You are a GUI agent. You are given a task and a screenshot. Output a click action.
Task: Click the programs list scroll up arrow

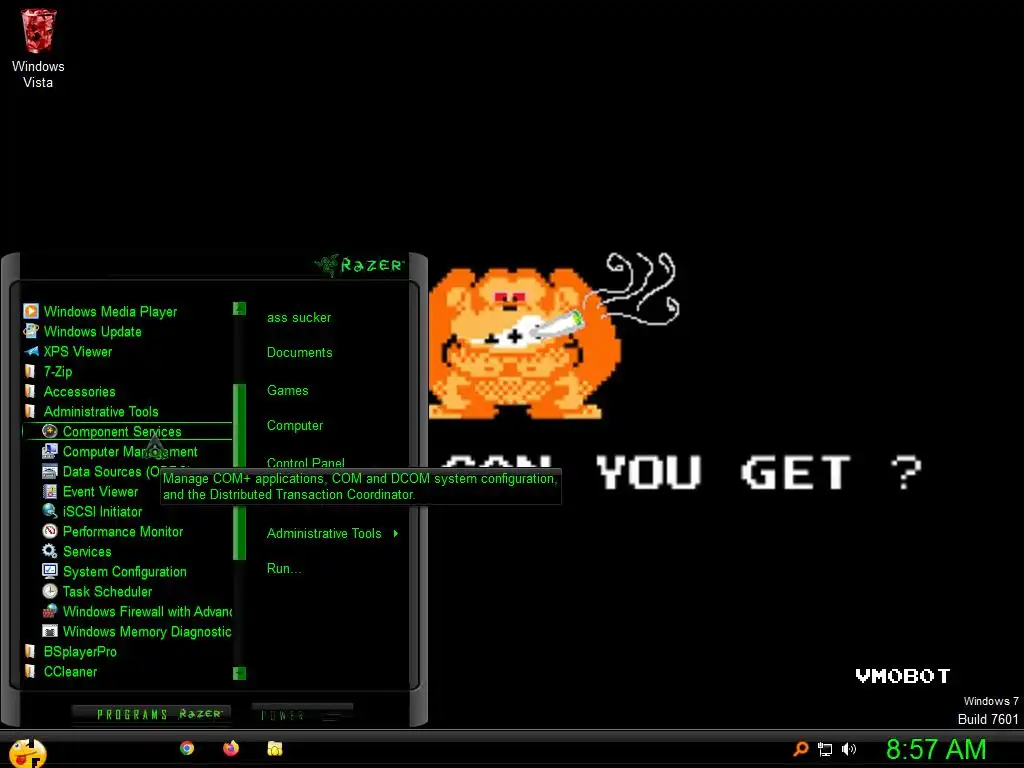click(240, 308)
